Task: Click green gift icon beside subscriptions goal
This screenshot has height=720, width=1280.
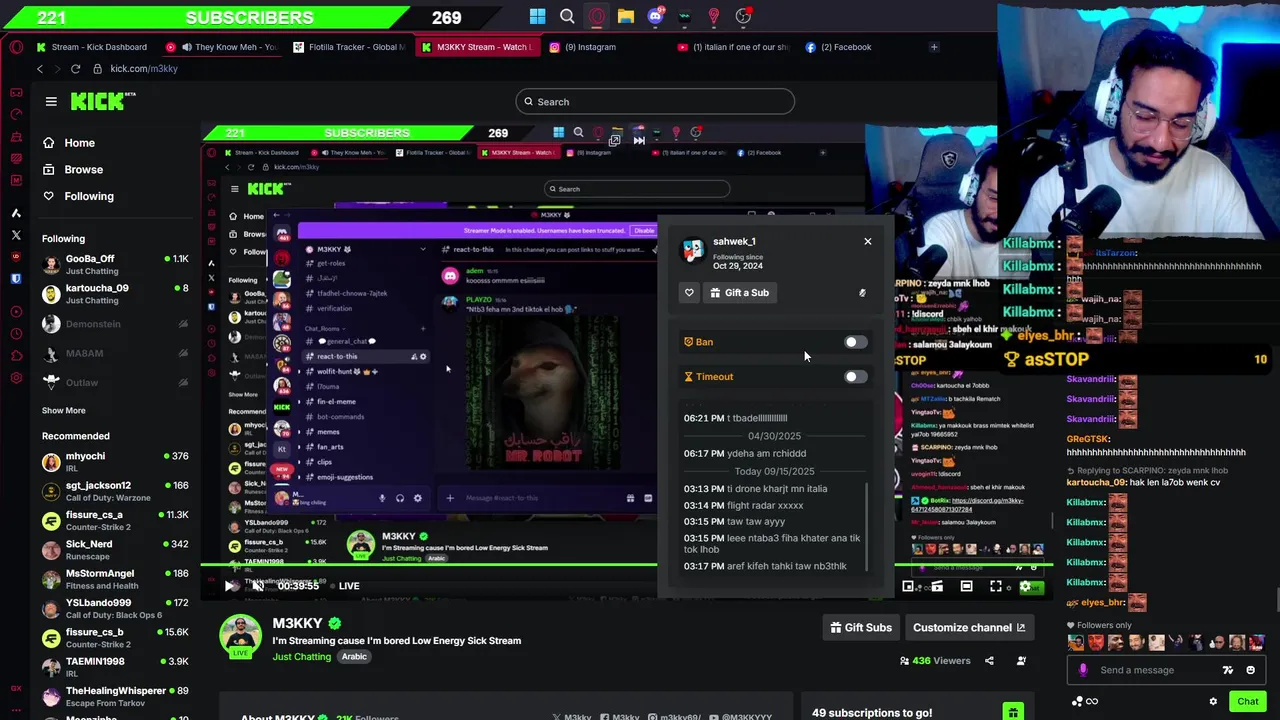Action: pos(1013,712)
